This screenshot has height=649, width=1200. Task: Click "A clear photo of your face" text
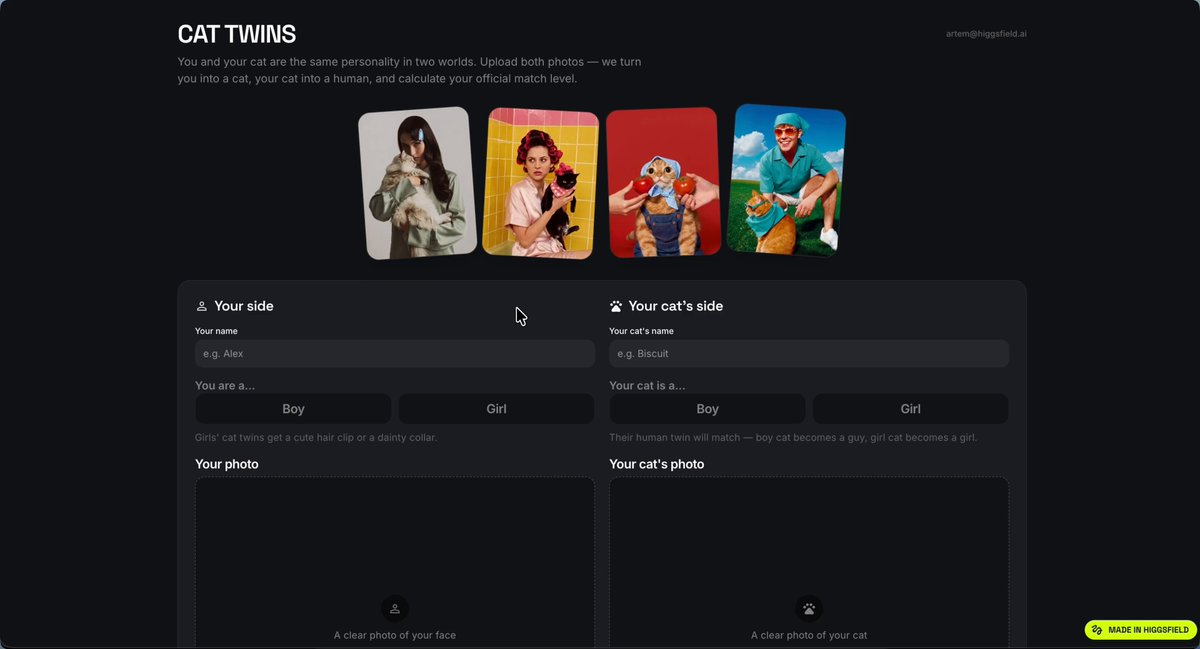point(395,635)
